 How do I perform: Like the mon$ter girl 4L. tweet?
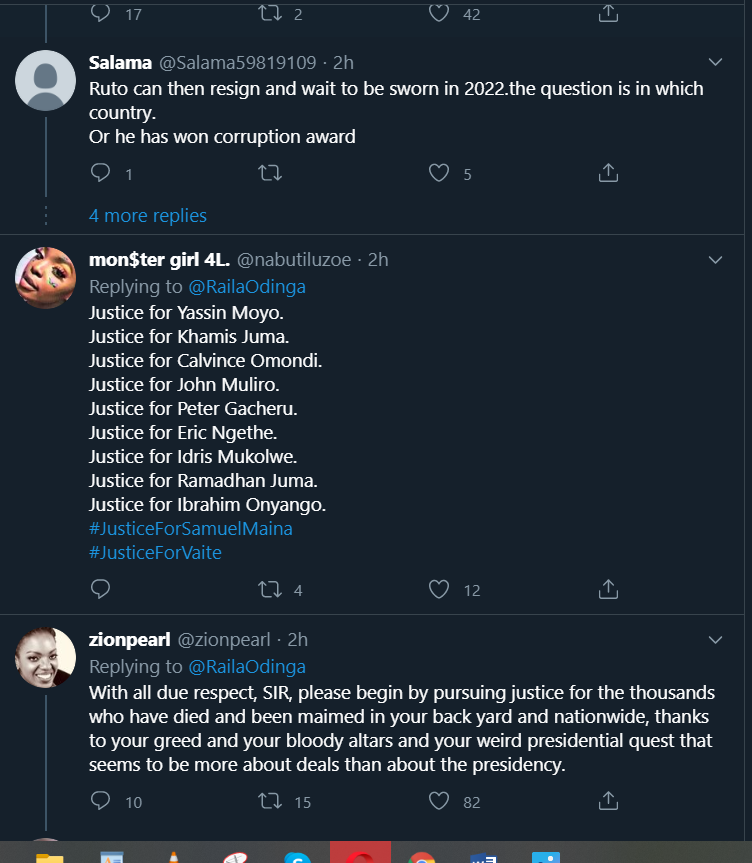(x=439, y=589)
